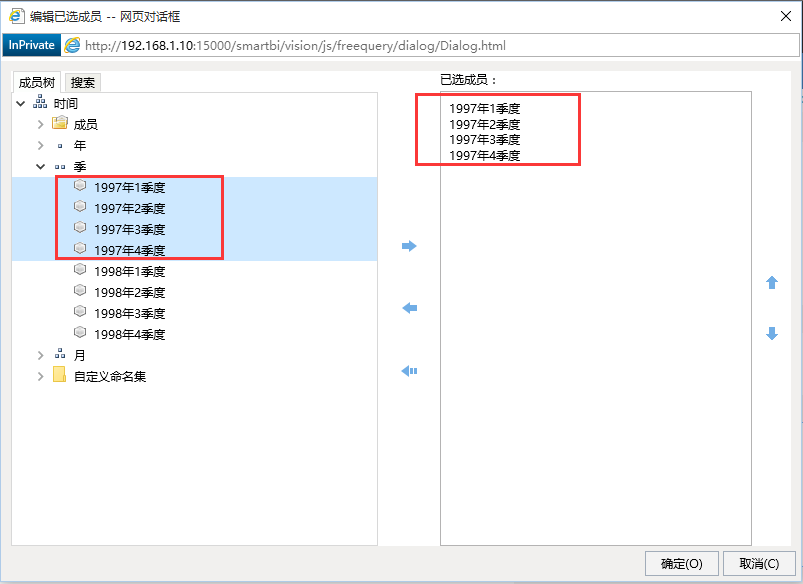
Task: Click the 月 label in the tree
Action: pyautogui.click(x=79, y=356)
